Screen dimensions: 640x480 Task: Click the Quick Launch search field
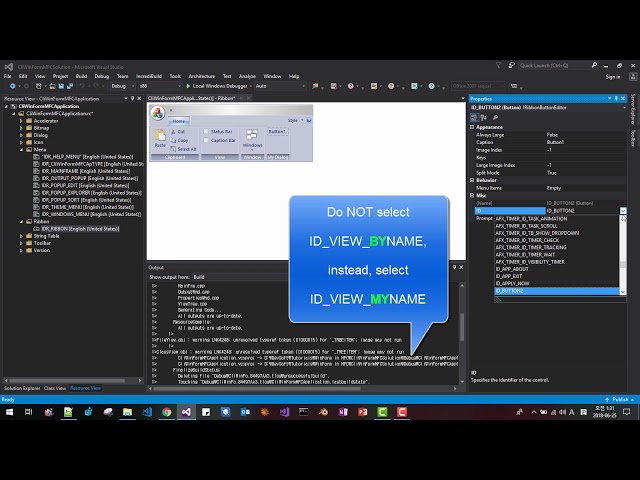coord(554,65)
